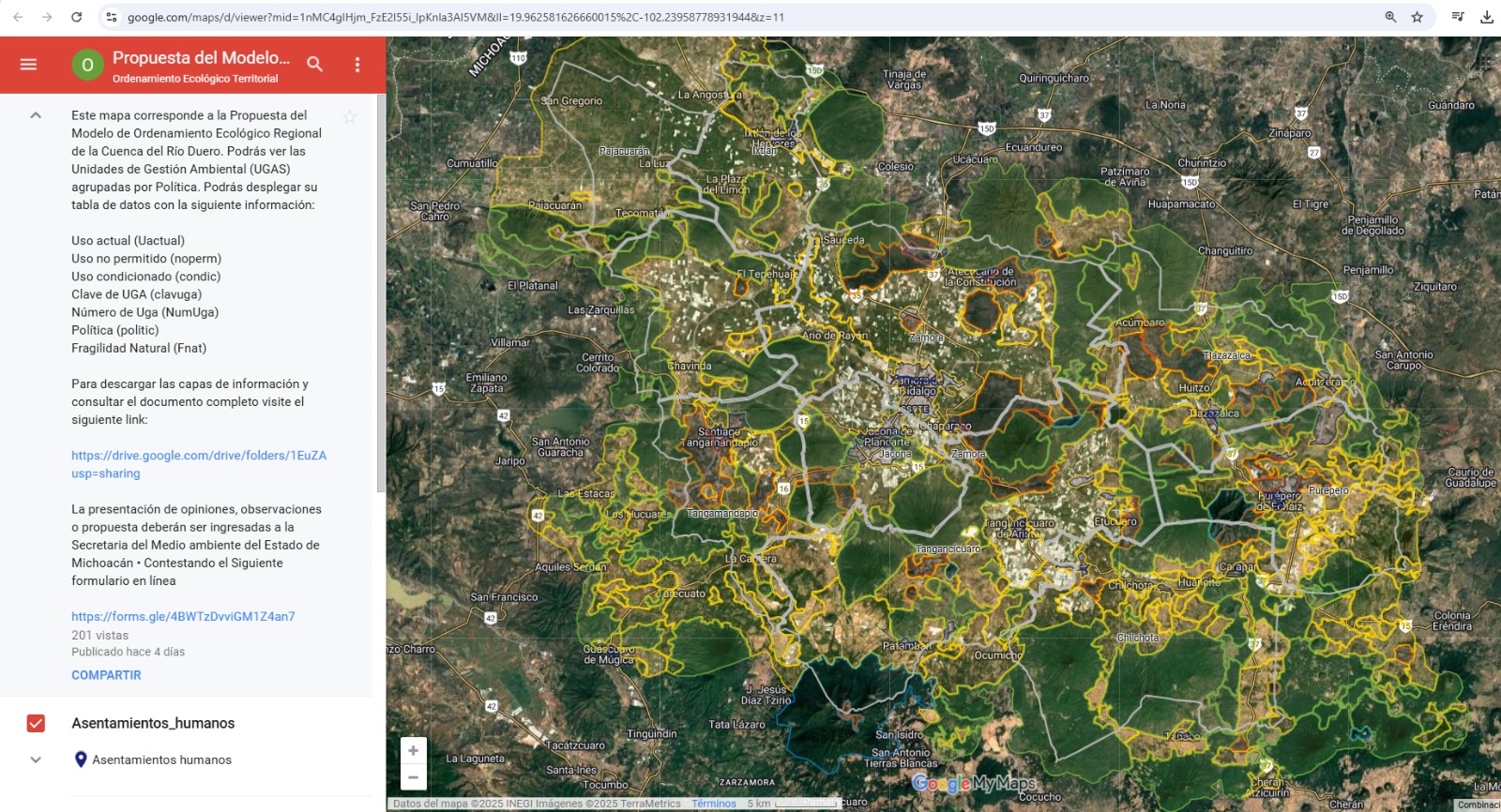Viewport: 1501px width, 812px height.
Task: Uncheck the Asentamientos_humanos layer checkbox
Action: pyautogui.click(x=36, y=723)
